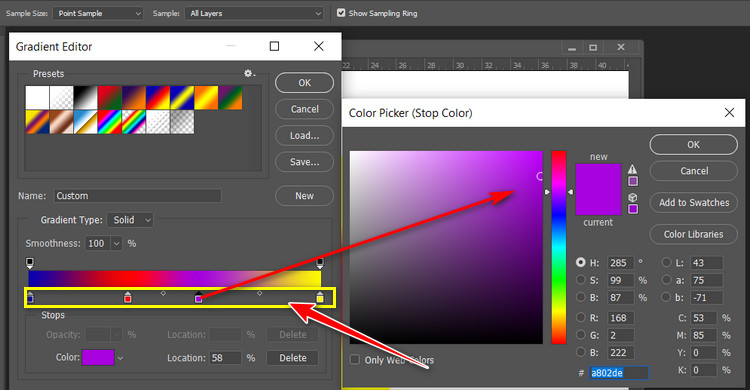Viewport: 750px width, 390px height.
Task: Select the RGB blue B radio button
Action: tap(581, 352)
